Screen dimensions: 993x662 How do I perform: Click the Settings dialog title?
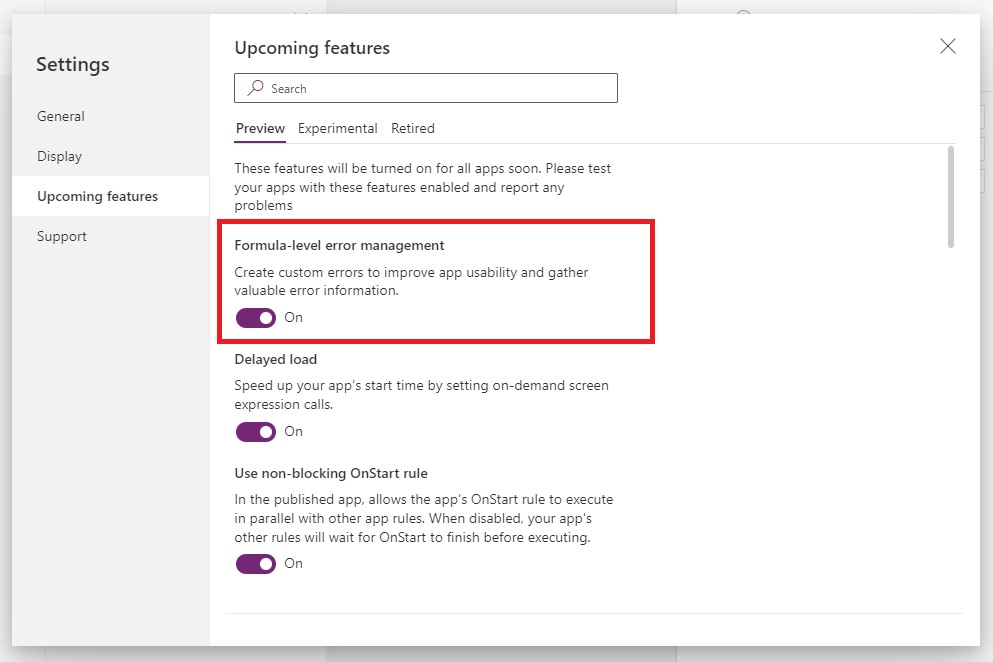coord(72,64)
